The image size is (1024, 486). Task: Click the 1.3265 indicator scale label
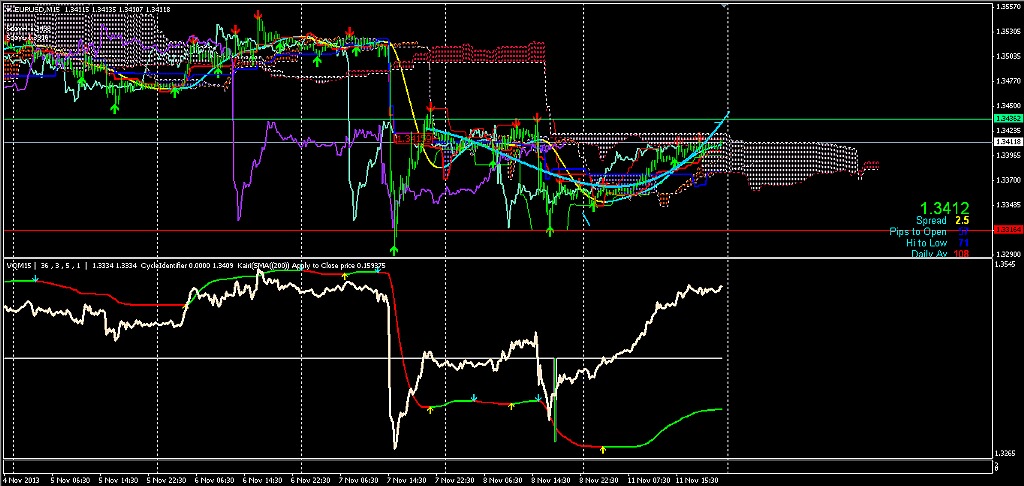[1004, 453]
